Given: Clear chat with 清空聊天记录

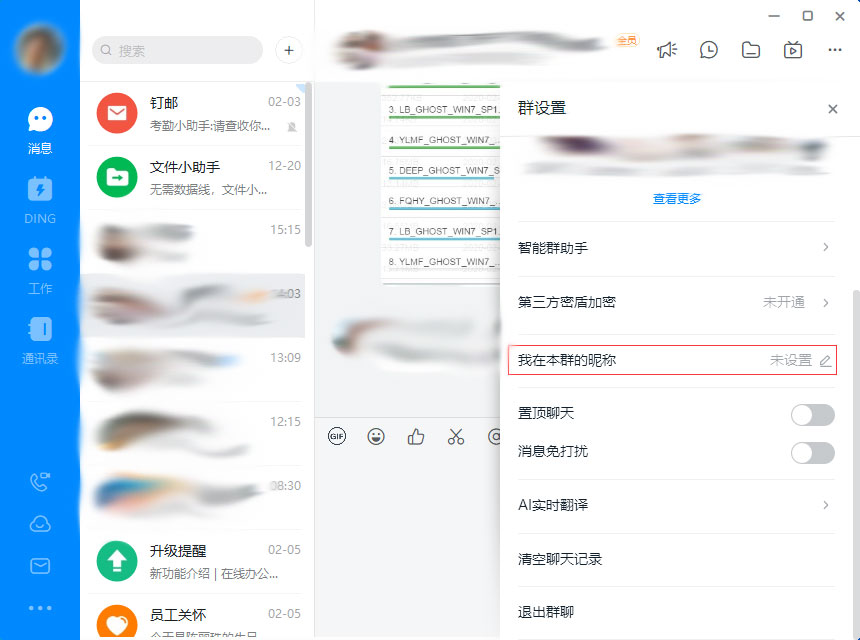Looking at the screenshot, I should (x=672, y=559).
